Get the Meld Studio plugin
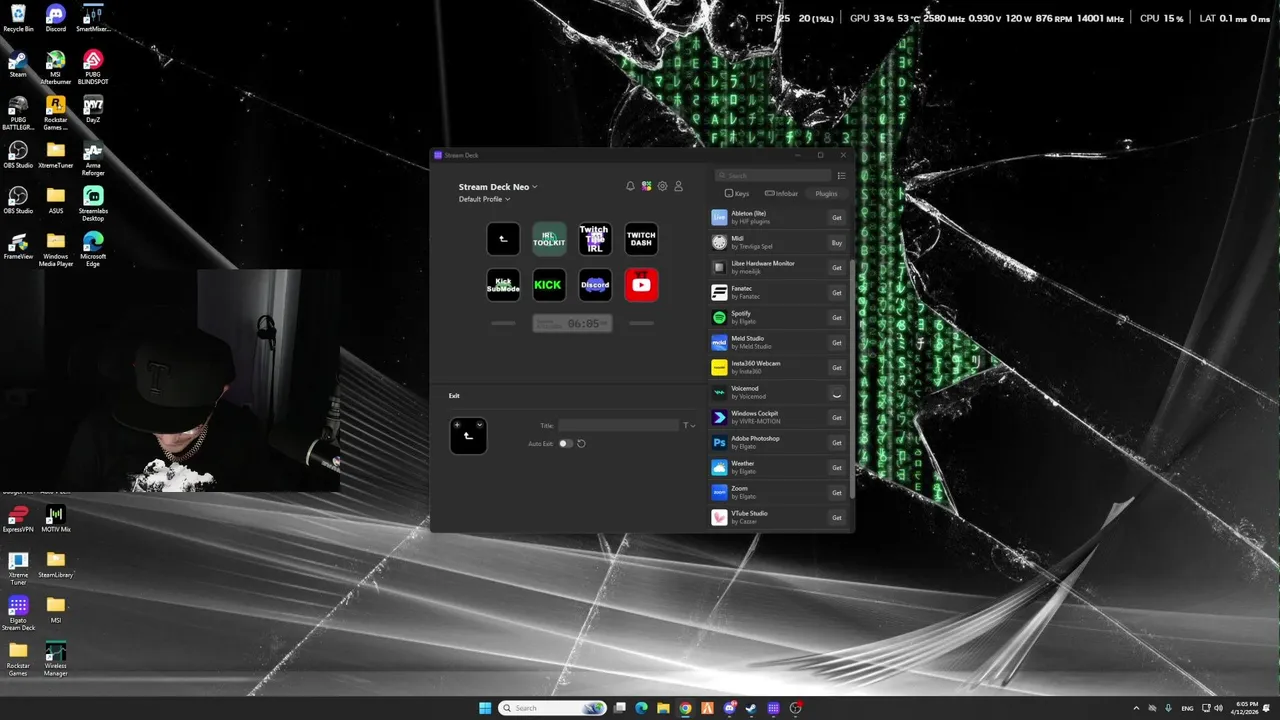Viewport: 1280px width, 720px height. [x=837, y=342]
